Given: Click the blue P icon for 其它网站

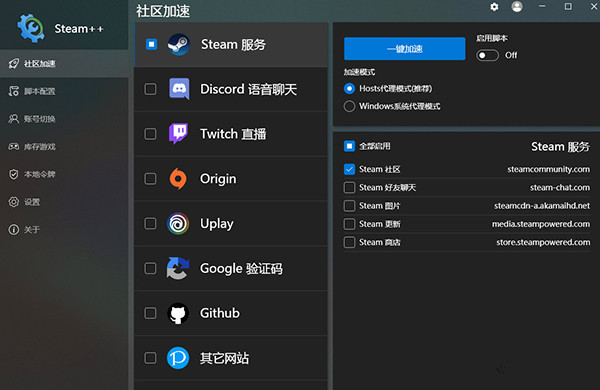Looking at the screenshot, I should tap(178, 358).
